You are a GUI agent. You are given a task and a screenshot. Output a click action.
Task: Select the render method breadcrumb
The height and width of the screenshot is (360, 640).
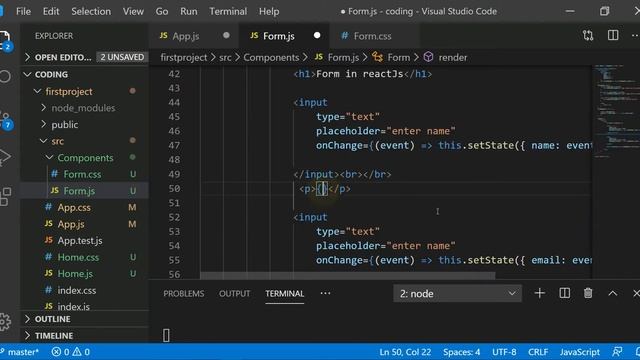coord(445,58)
